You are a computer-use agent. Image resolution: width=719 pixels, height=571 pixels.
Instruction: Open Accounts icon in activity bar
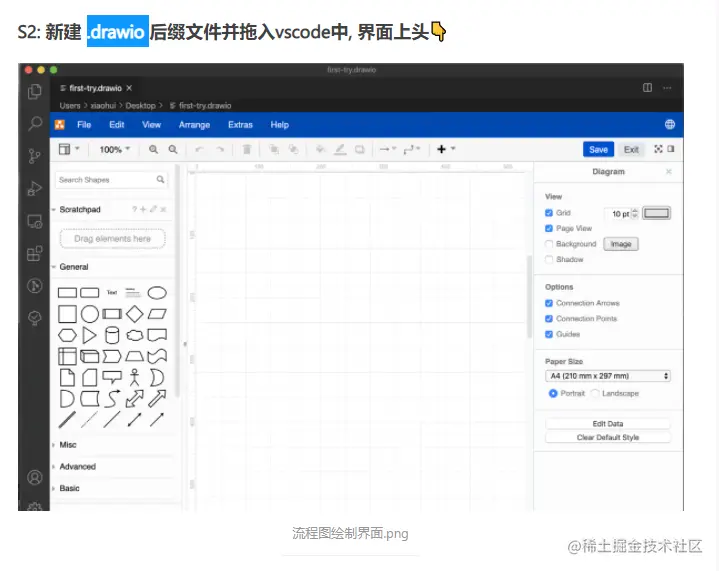pos(34,477)
